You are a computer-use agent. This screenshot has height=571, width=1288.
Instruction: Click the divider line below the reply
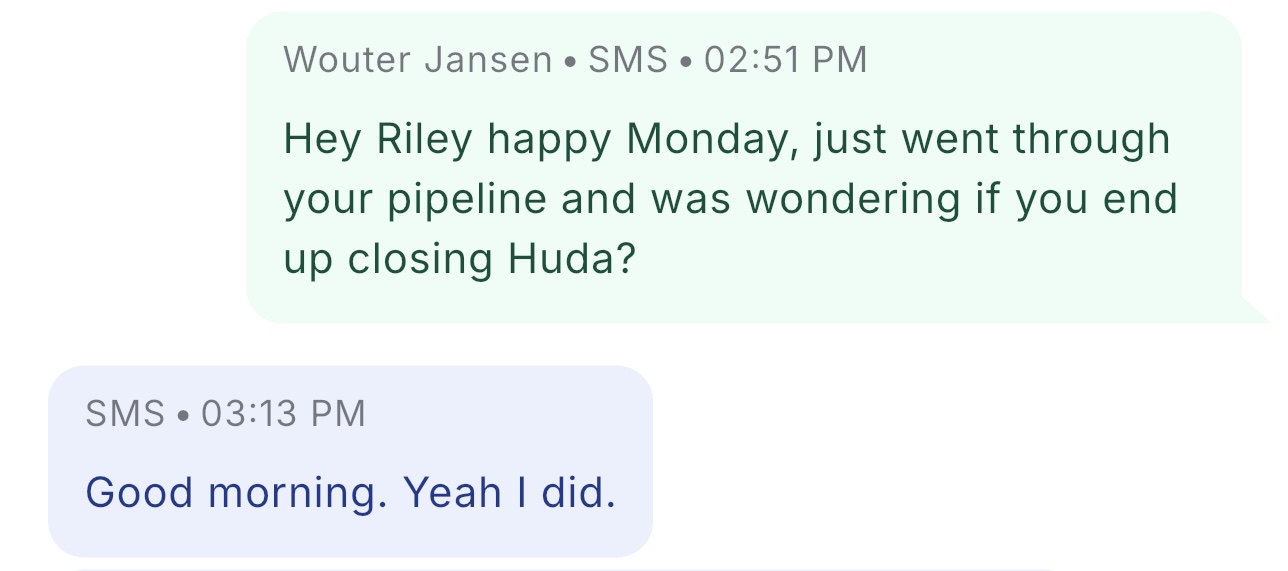[x=565, y=569]
